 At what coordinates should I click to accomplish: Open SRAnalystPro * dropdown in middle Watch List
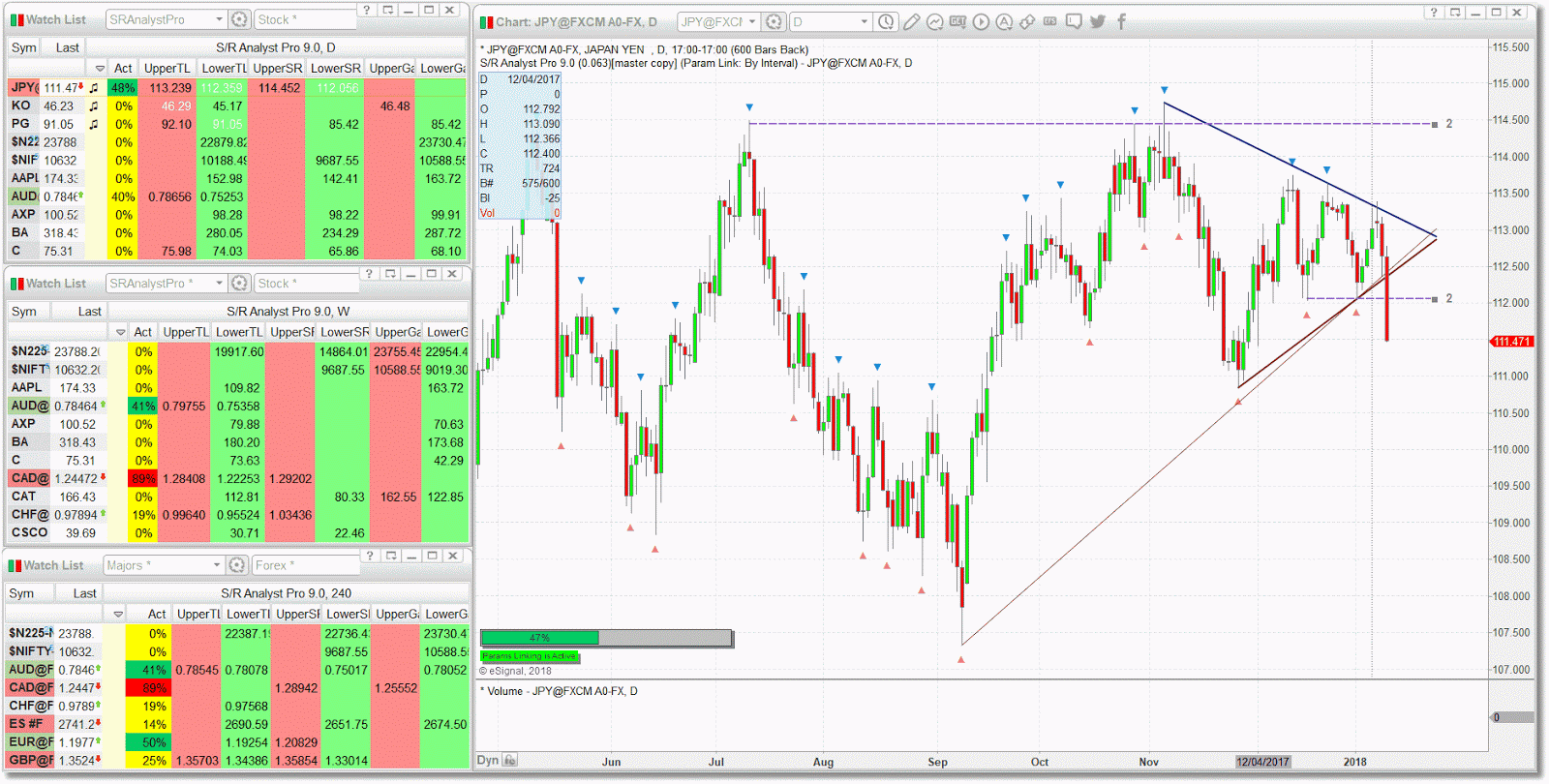pos(220,284)
